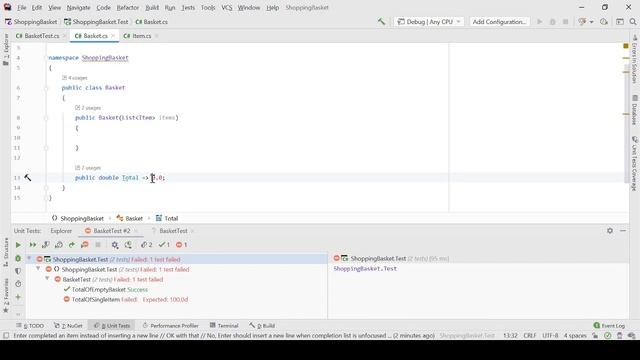Viewport: 640px width, 360px height.
Task: Toggle the failed tests filter showing 1
Action: (x=181, y=245)
